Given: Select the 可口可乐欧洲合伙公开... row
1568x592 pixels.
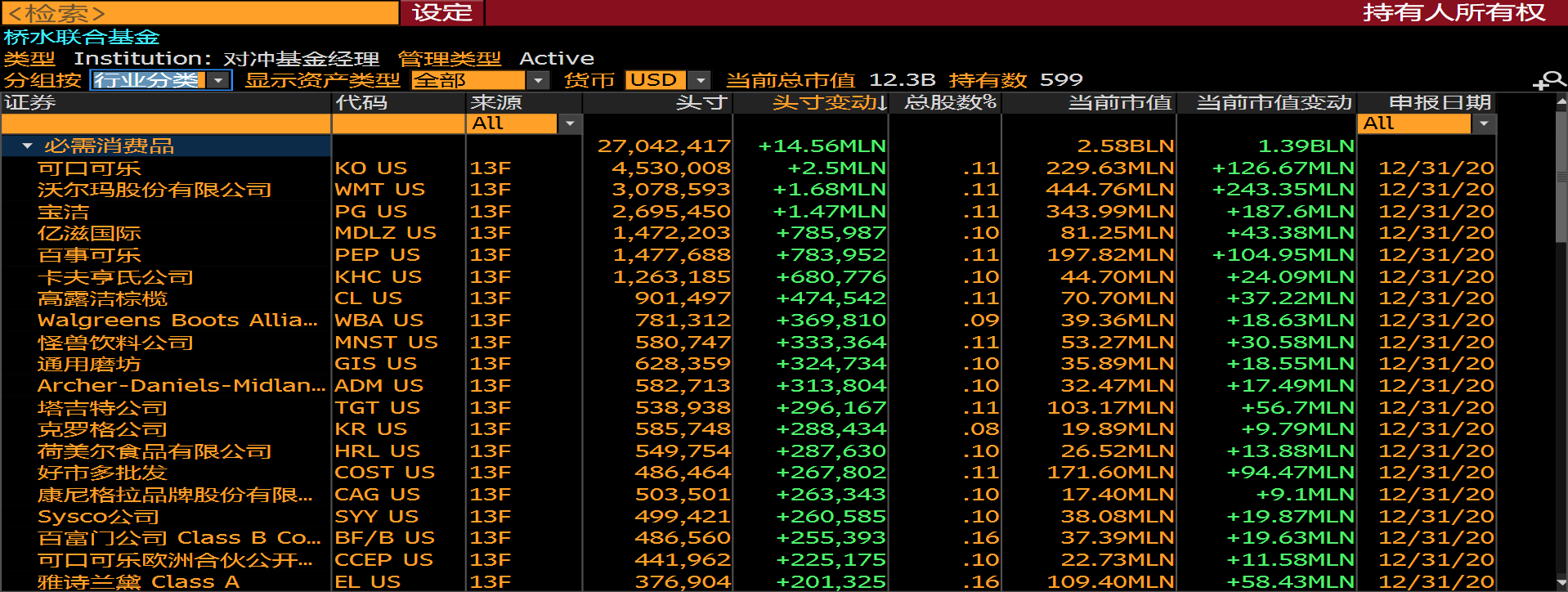Looking at the screenshot, I should pyautogui.click(x=748, y=560).
